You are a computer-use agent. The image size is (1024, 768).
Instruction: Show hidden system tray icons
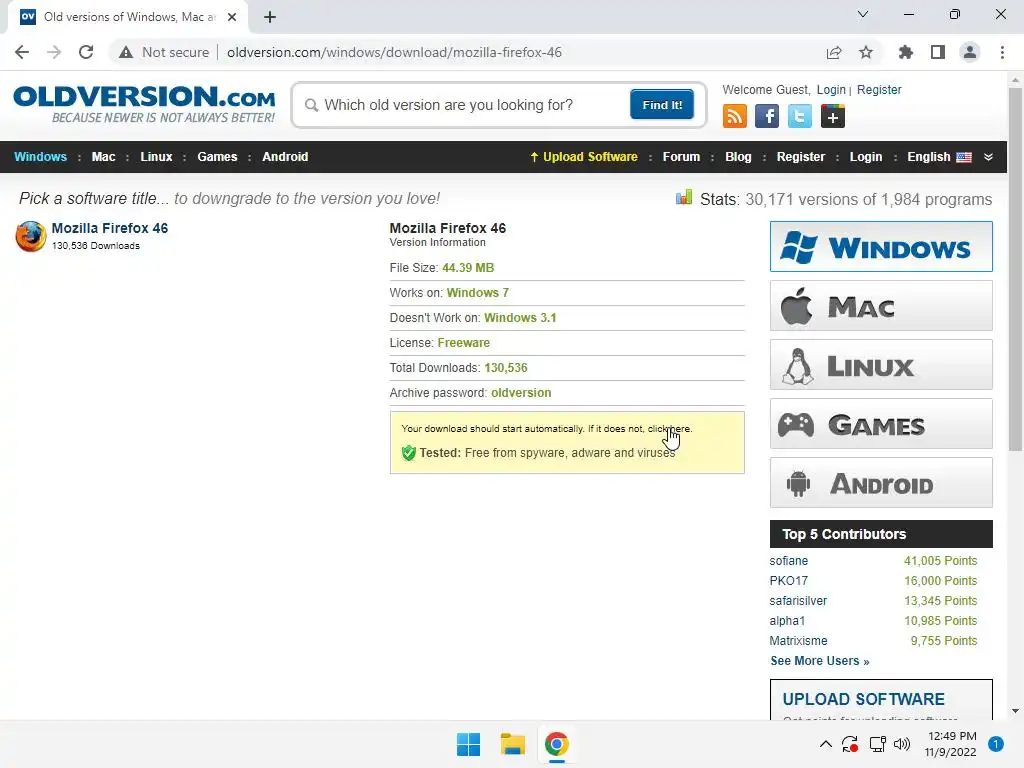[x=825, y=744]
